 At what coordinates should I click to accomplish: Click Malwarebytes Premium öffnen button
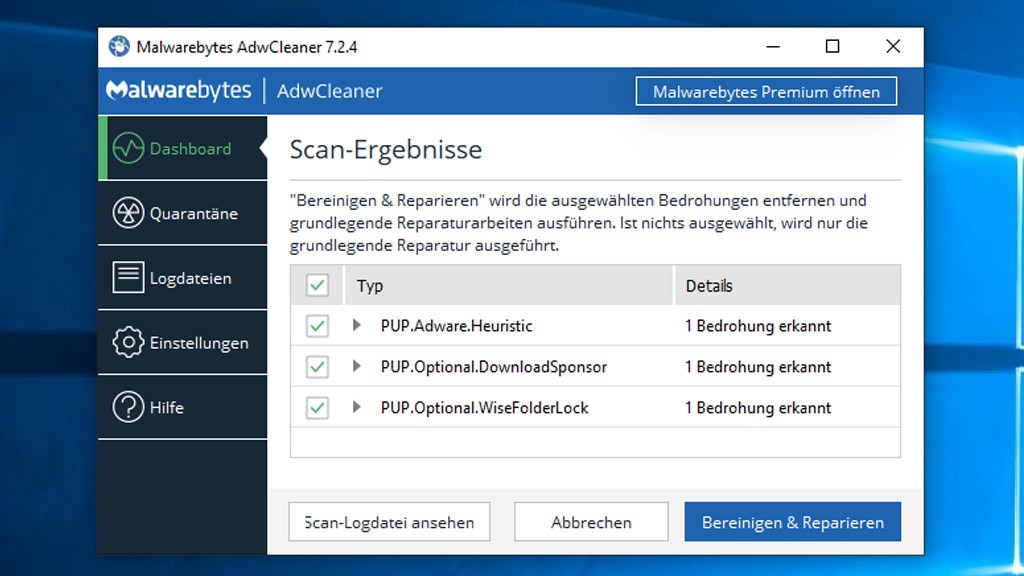click(766, 91)
